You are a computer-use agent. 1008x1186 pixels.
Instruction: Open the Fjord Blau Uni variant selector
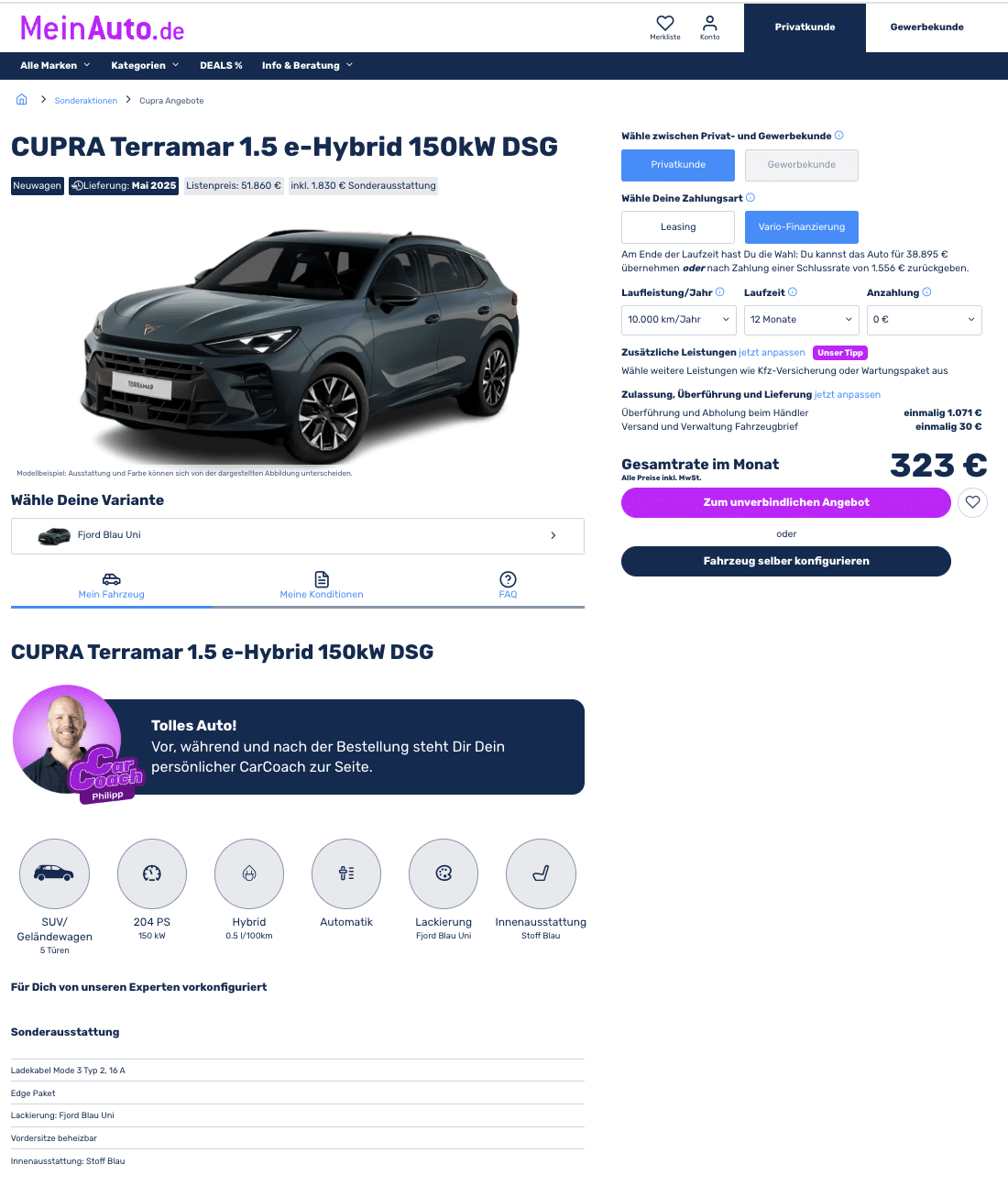pyautogui.click(x=298, y=536)
